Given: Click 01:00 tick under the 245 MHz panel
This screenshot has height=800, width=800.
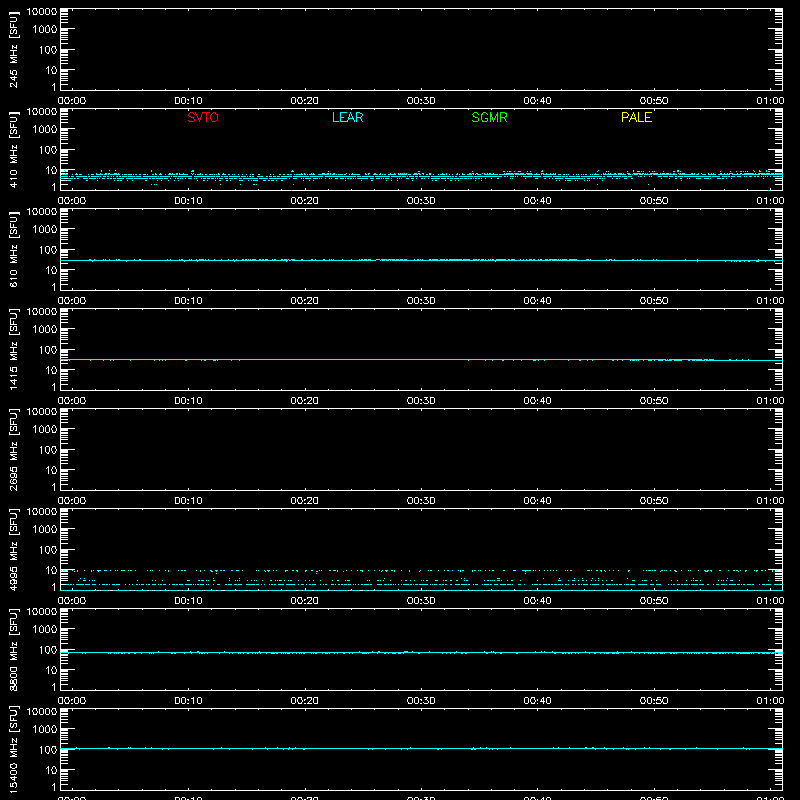Looking at the screenshot, I should click(x=770, y=101).
